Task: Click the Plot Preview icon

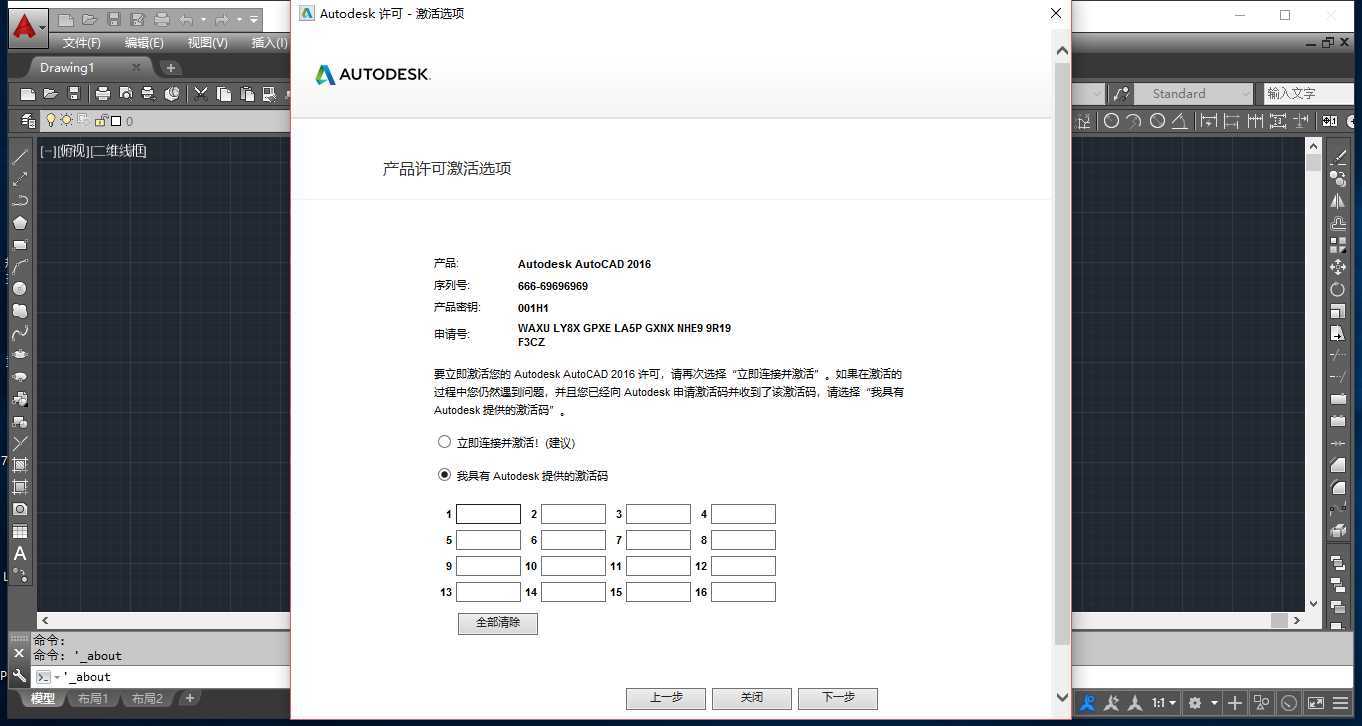Action: 126,93
